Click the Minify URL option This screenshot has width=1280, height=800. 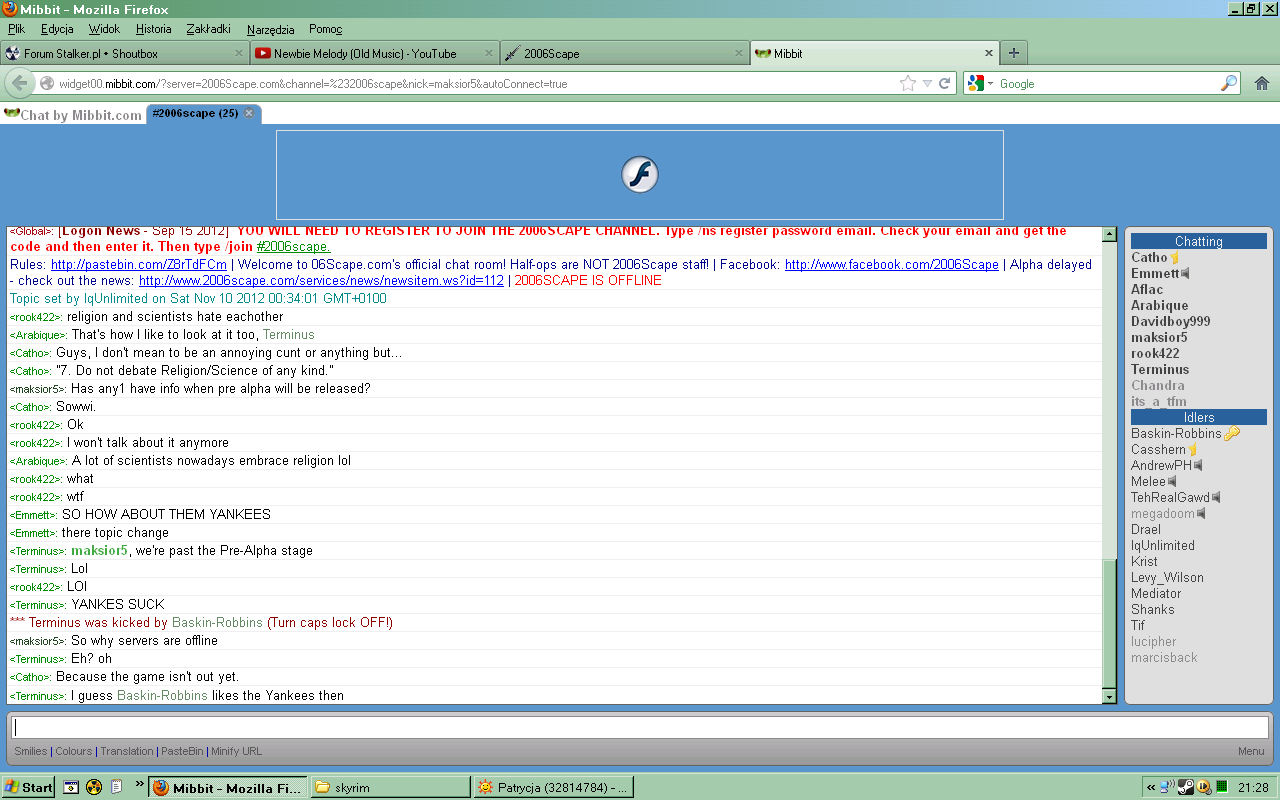(x=236, y=751)
